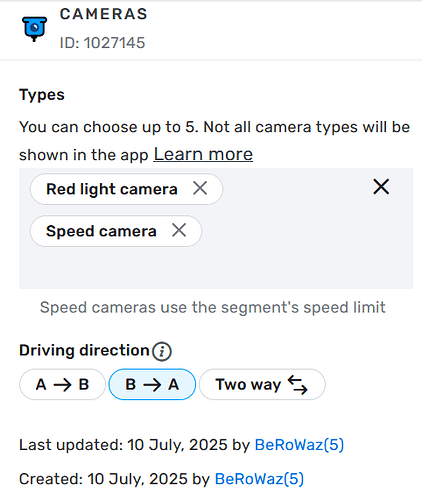The height and width of the screenshot is (500, 422).
Task: Open BeRoWaz(5) profile from Created line
Action: click(259, 479)
